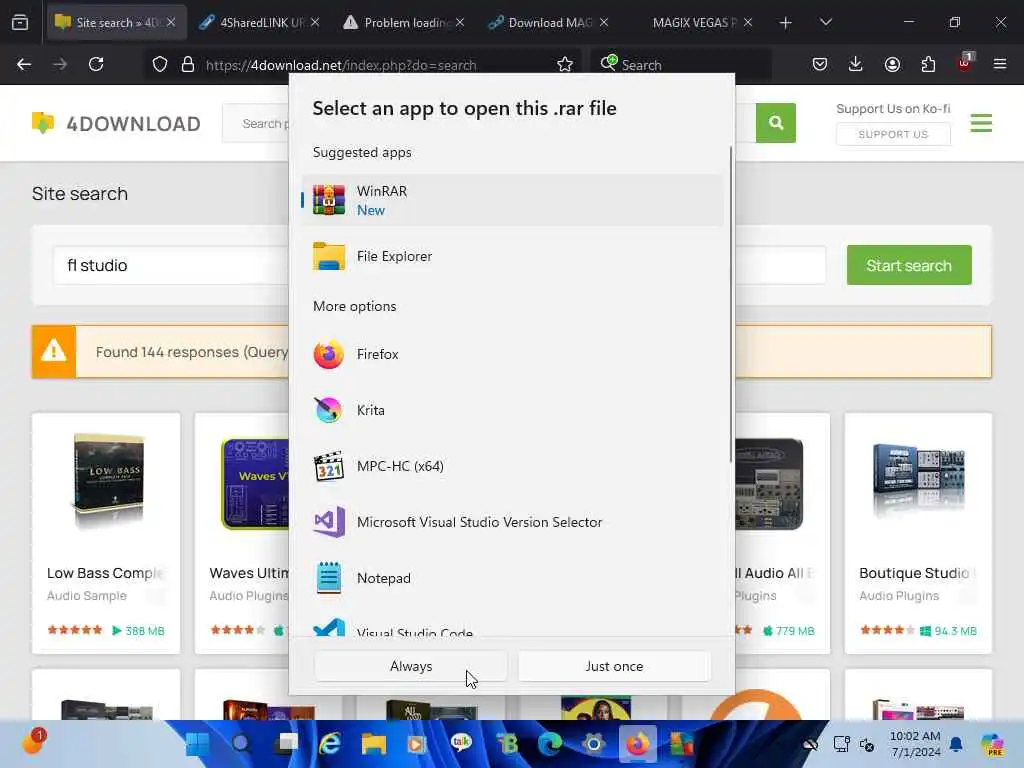Click the Start search button
1024x768 pixels.
[909, 265]
